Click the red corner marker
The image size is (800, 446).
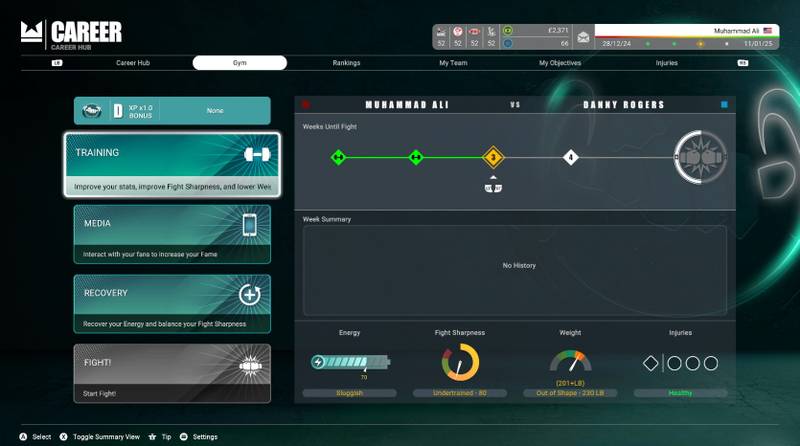[x=306, y=105]
